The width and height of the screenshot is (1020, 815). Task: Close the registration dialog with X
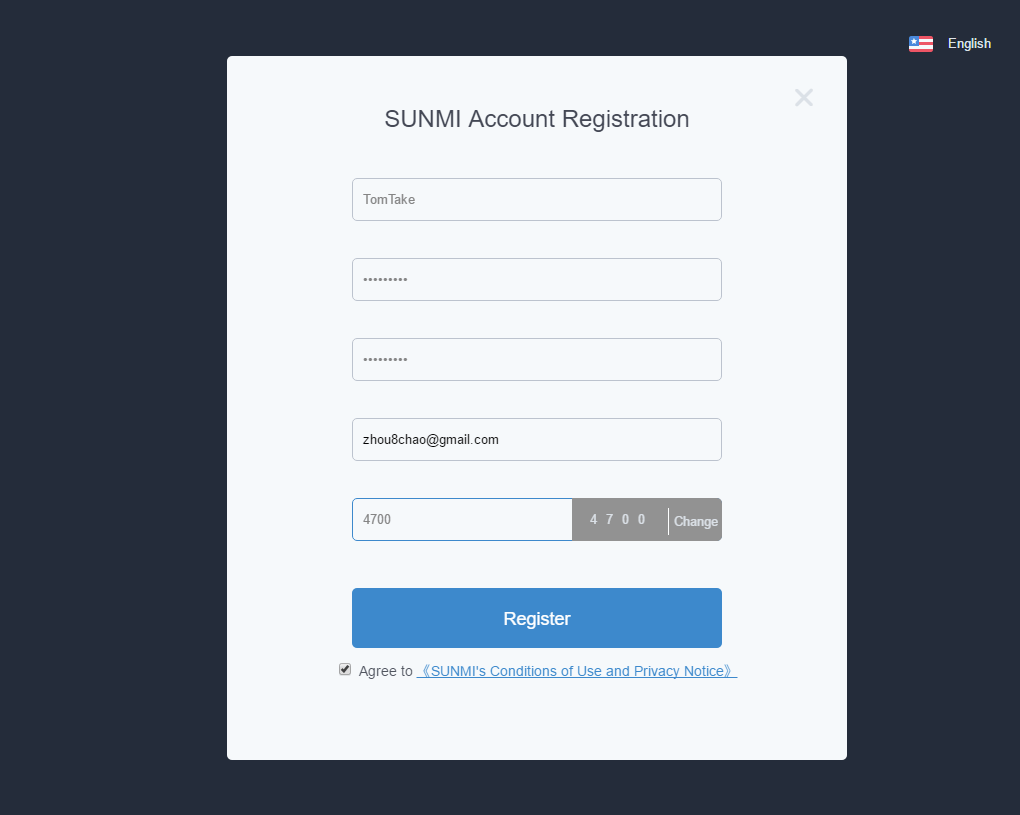804,98
